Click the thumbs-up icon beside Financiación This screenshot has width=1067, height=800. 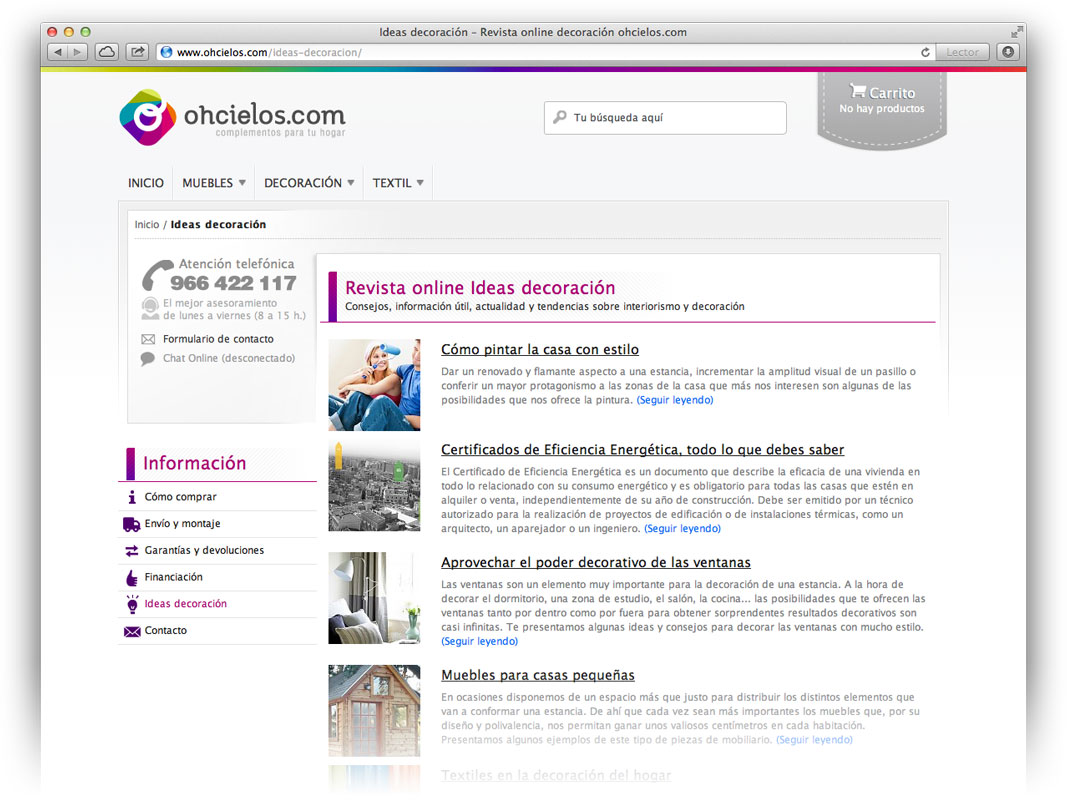tap(132, 578)
